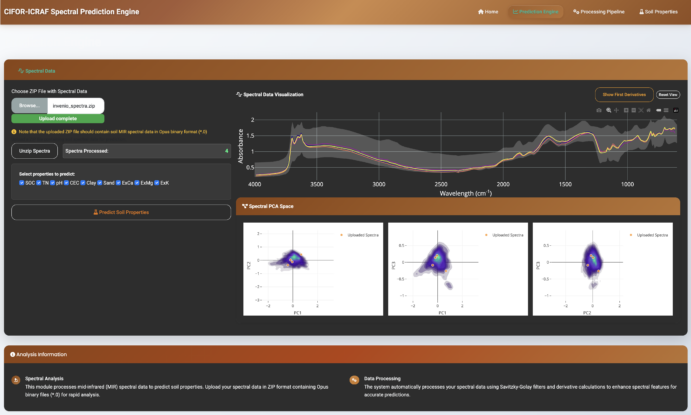Click the 4000 tick label on wavelength axis
691x415 pixels.
(255, 184)
